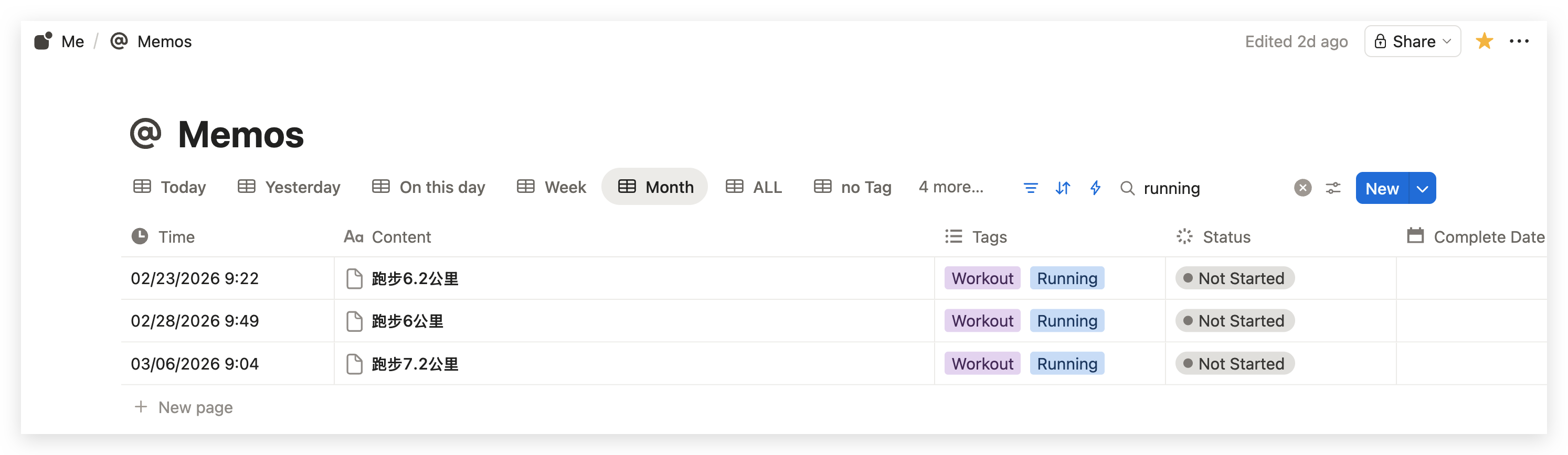Click the page icon of 跑步6.2公里

tap(354, 278)
